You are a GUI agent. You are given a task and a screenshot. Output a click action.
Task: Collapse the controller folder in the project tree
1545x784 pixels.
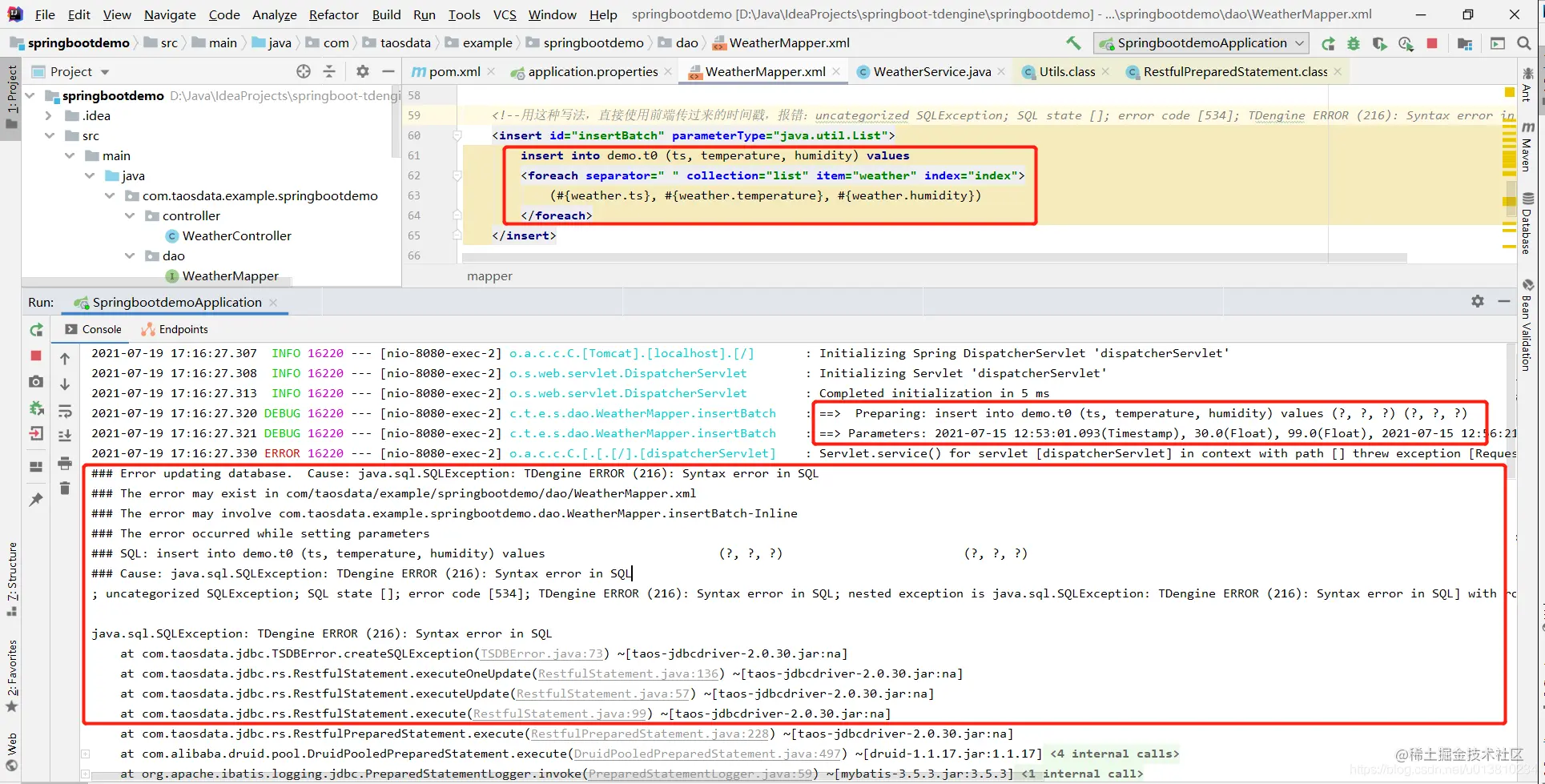[x=130, y=215]
